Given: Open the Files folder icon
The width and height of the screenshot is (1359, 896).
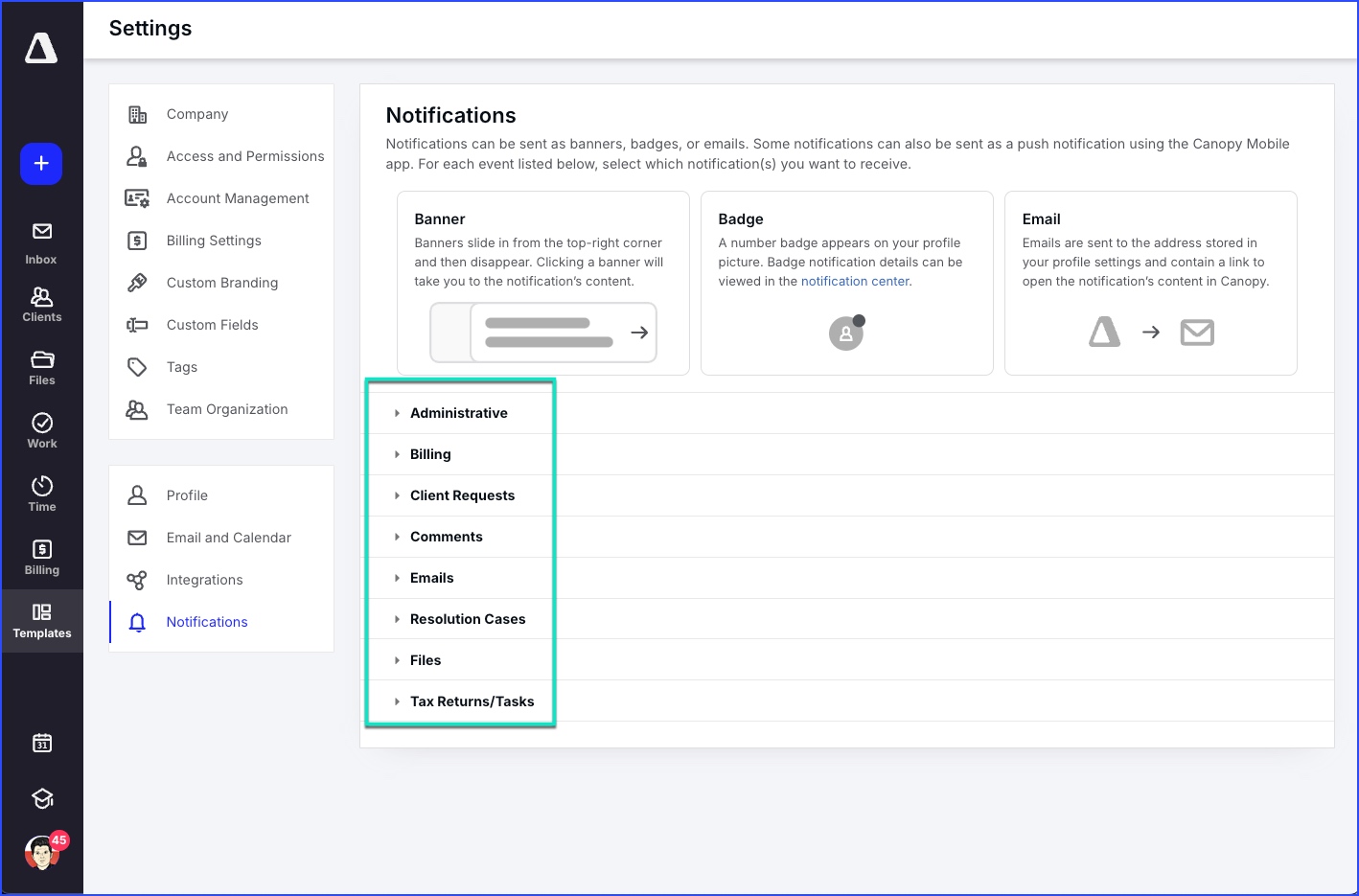Looking at the screenshot, I should coord(42,359).
